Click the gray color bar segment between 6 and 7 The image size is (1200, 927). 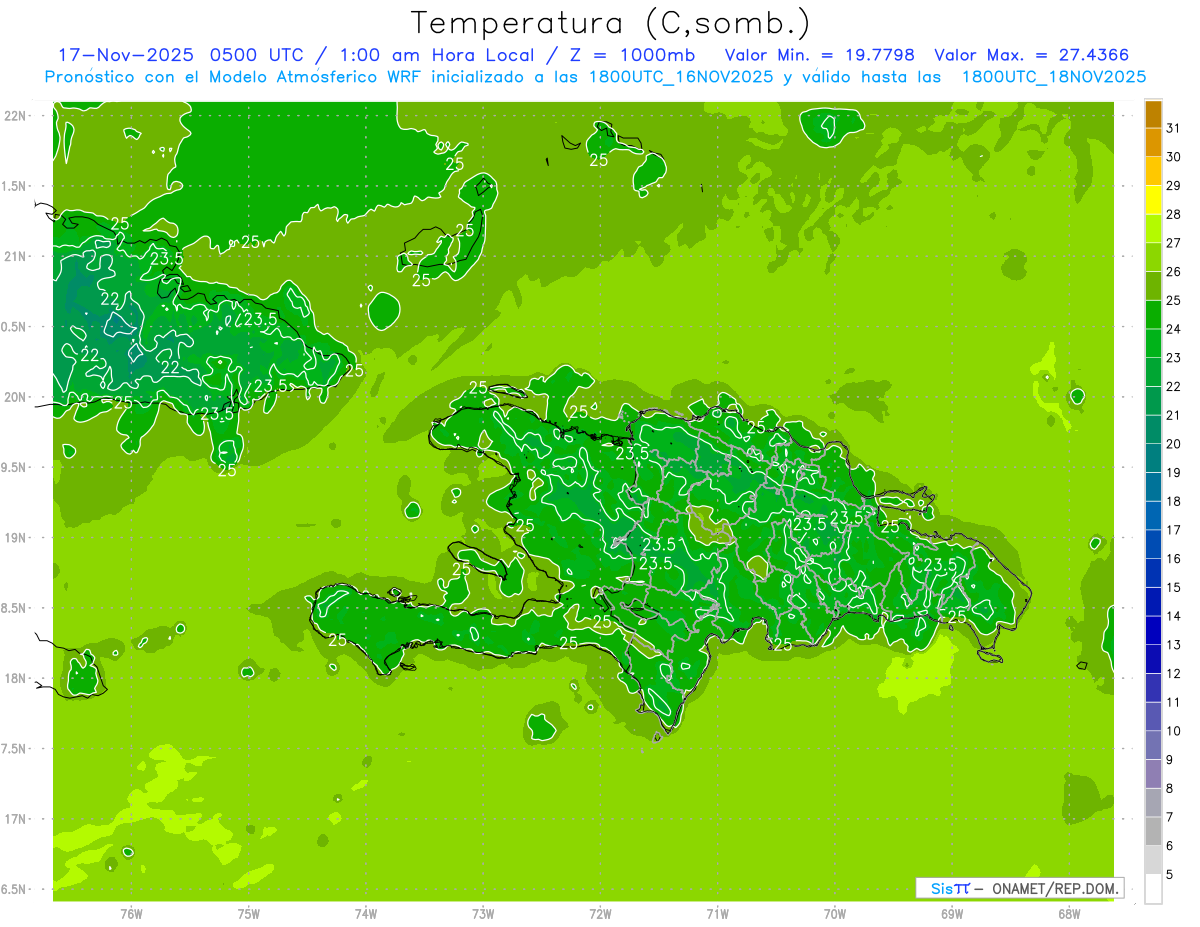tap(1153, 831)
